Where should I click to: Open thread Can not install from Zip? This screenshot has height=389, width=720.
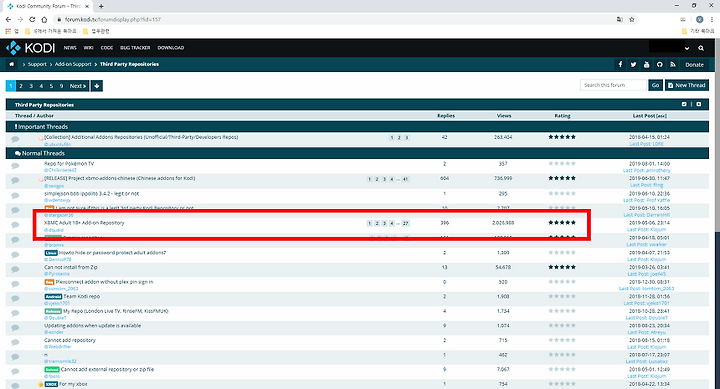[x=71, y=267]
